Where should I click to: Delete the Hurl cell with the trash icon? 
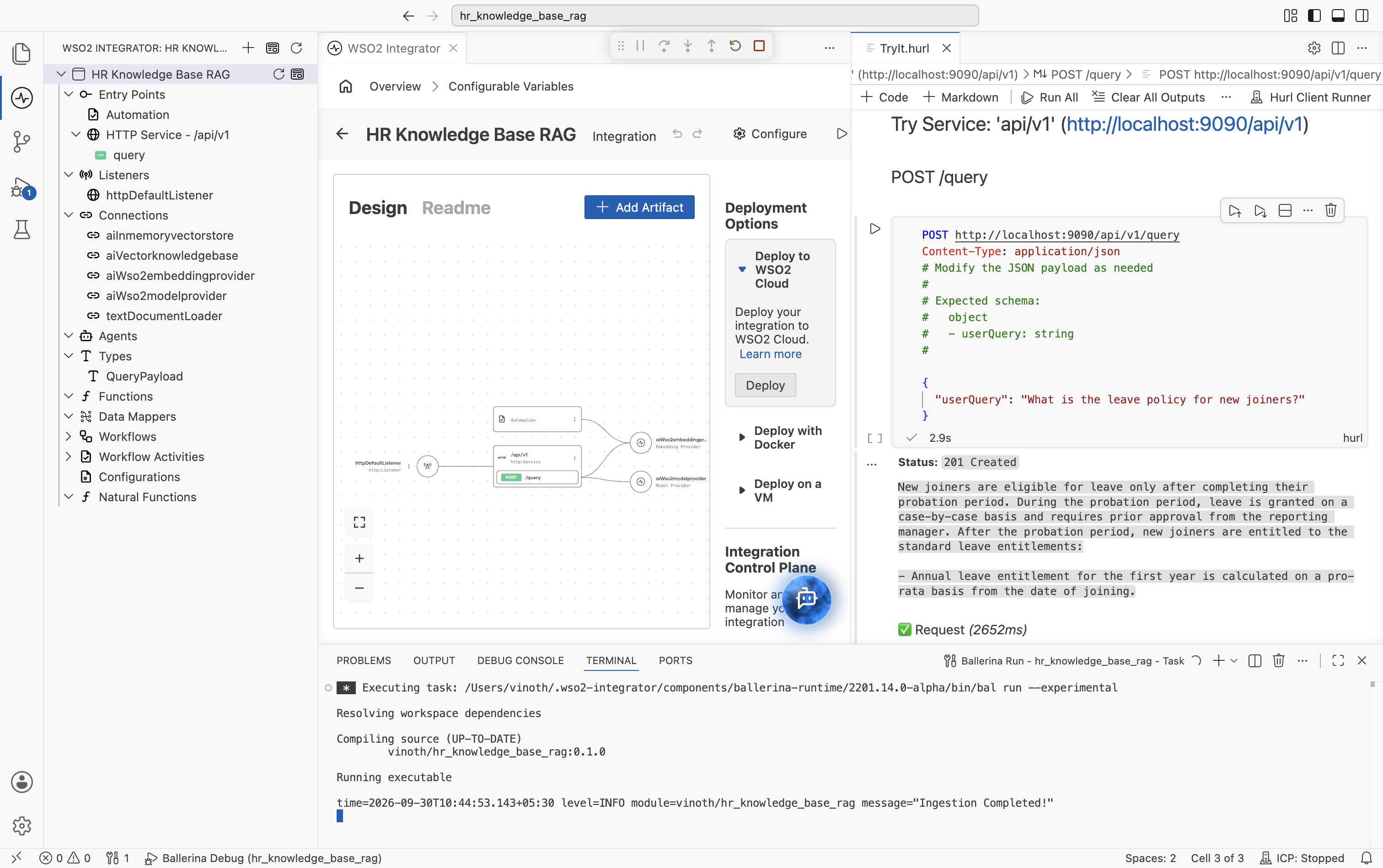click(1330, 211)
